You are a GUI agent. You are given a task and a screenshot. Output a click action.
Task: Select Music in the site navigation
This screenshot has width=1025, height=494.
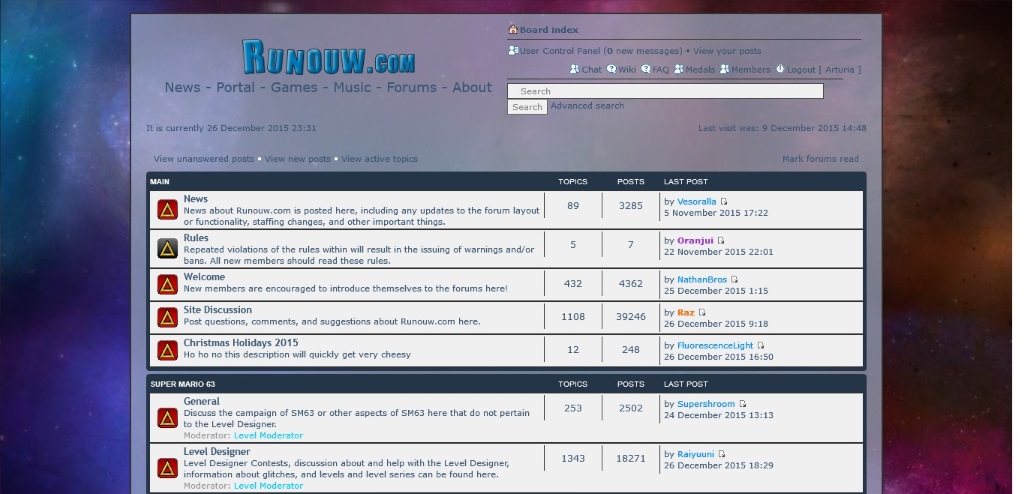(352, 87)
